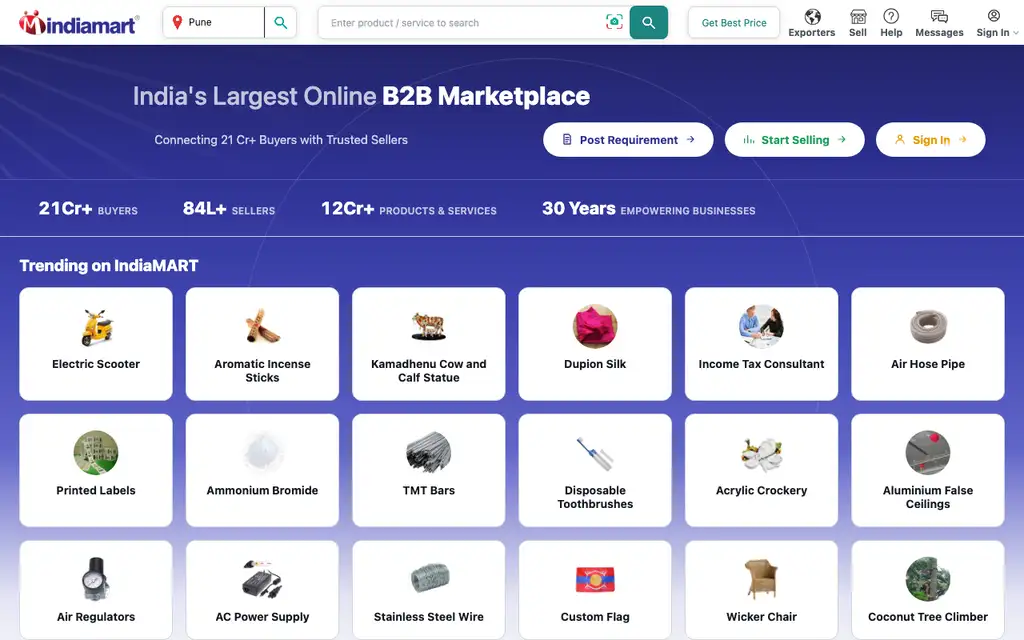Open the Dupion Silk card
The image size is (1024, 640).
click(595, 344)
